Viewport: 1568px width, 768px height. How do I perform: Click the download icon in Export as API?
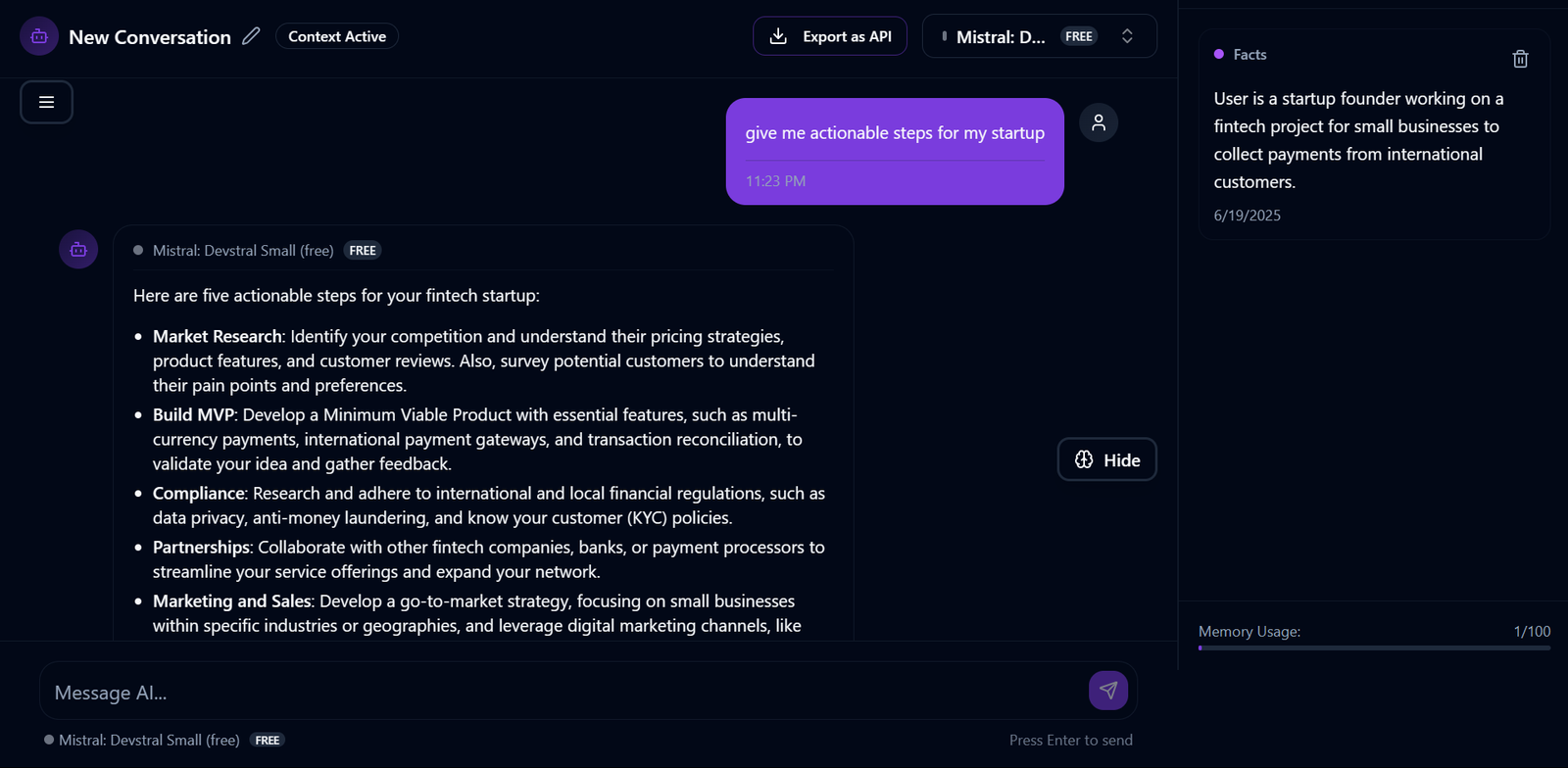tap(778, 36)
